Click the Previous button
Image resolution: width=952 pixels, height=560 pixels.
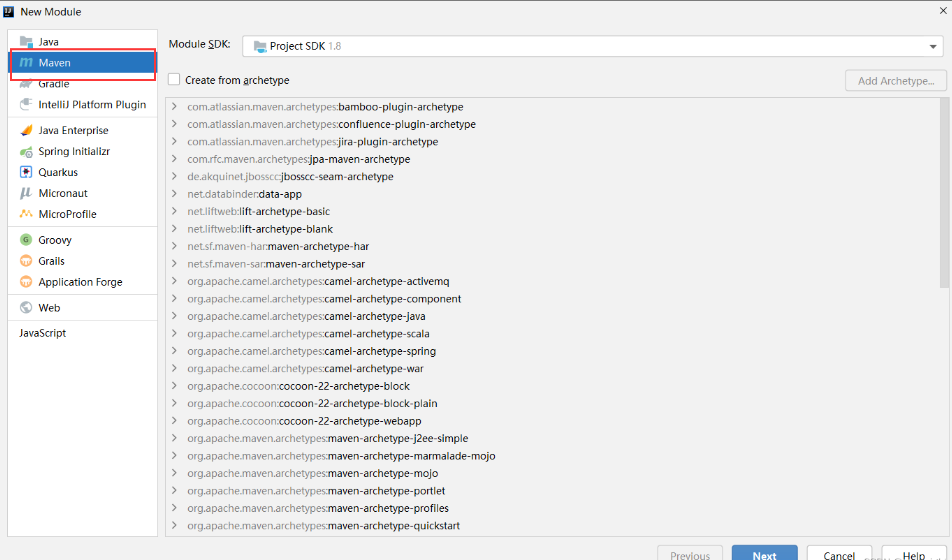pos(690,554)
